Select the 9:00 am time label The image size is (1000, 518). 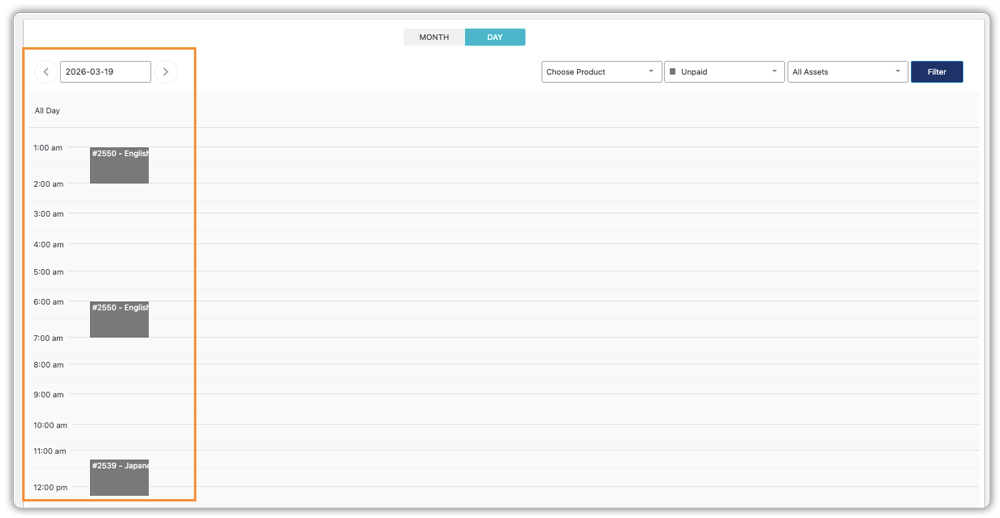(x=48, y=395)
